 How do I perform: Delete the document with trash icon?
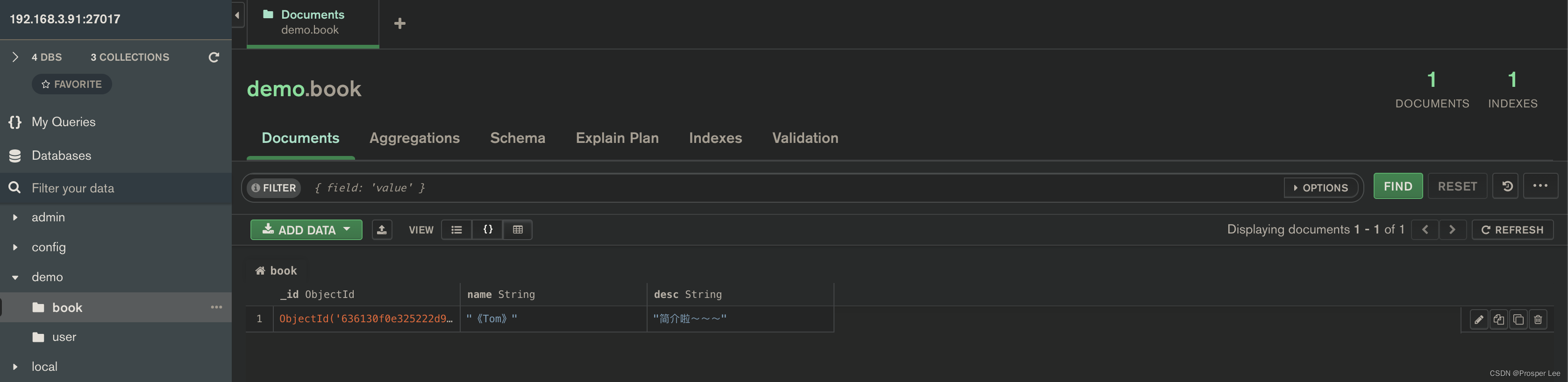pyautogui.click(x=1538, y=319)
